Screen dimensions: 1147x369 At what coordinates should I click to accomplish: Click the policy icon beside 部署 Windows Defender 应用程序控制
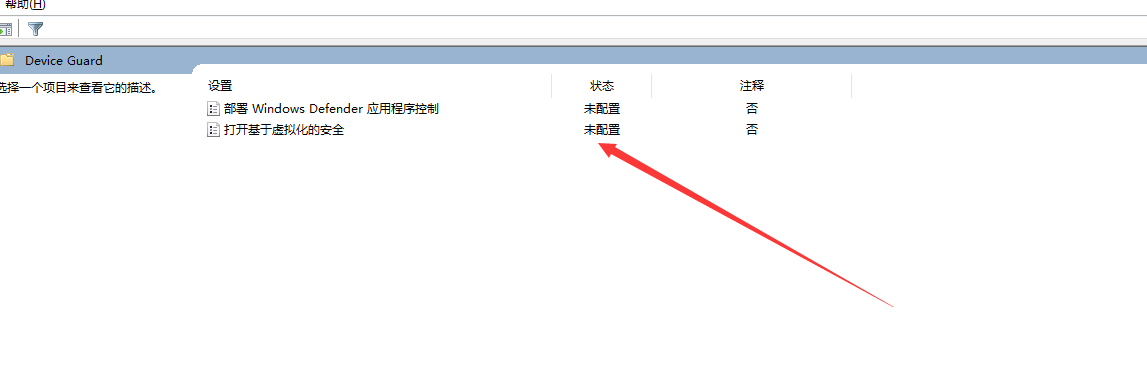213,109
